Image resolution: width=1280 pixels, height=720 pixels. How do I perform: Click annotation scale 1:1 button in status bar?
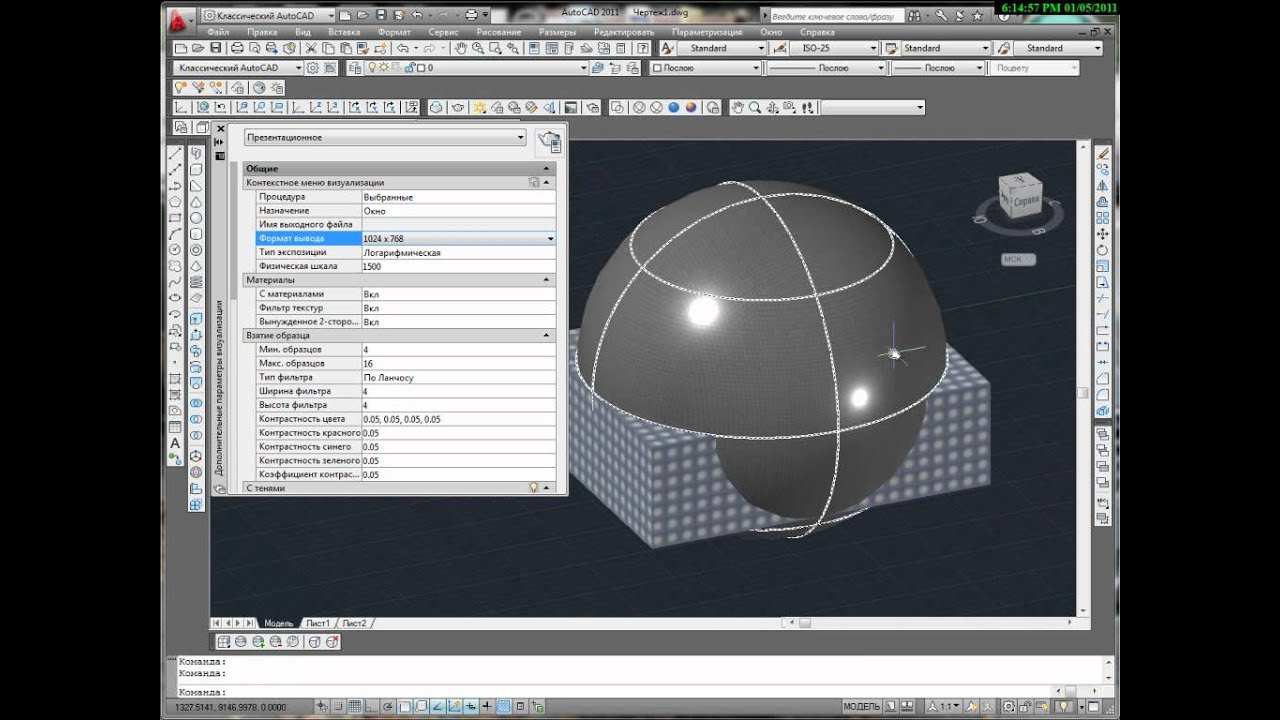950,706
